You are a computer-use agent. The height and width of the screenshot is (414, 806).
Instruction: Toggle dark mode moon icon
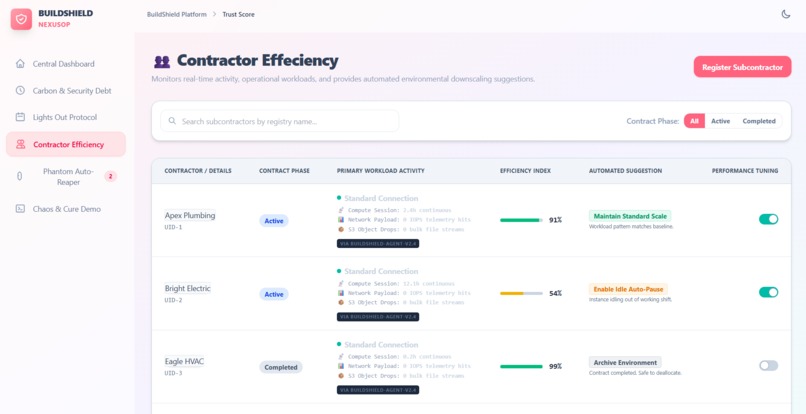click(785, 14)
